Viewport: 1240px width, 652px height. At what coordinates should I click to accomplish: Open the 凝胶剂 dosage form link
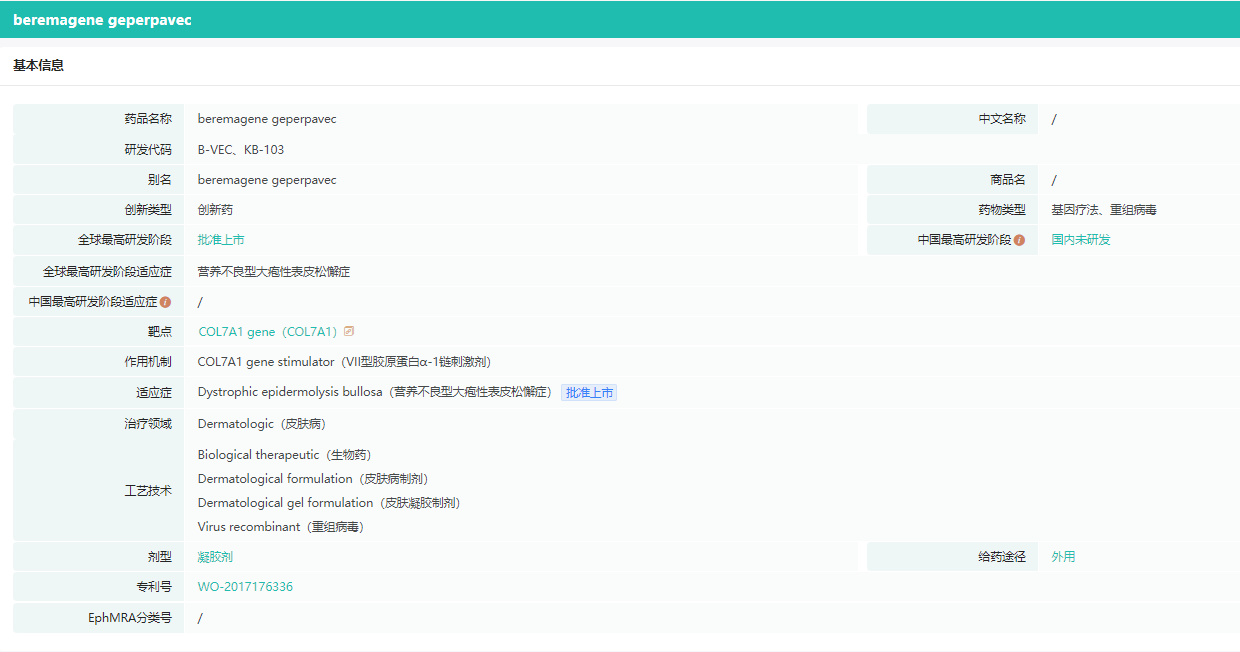(215, 557)
